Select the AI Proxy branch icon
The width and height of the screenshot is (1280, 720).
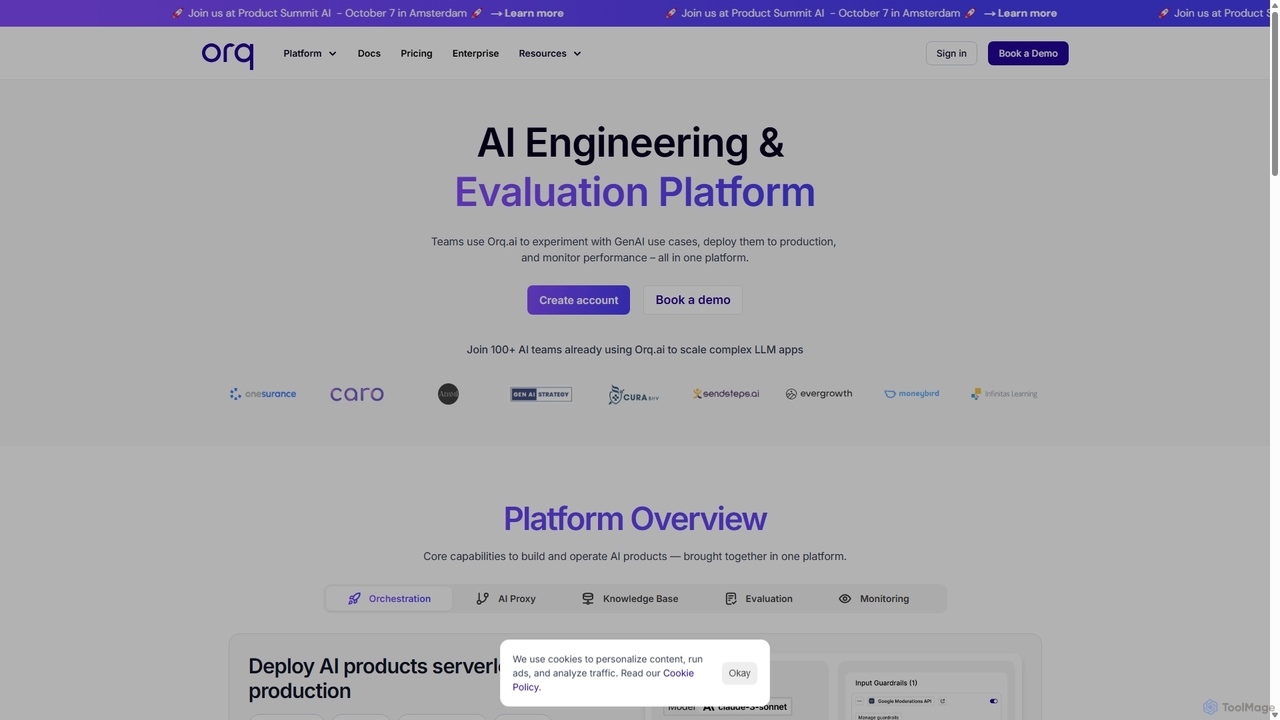tap(483, 599)
